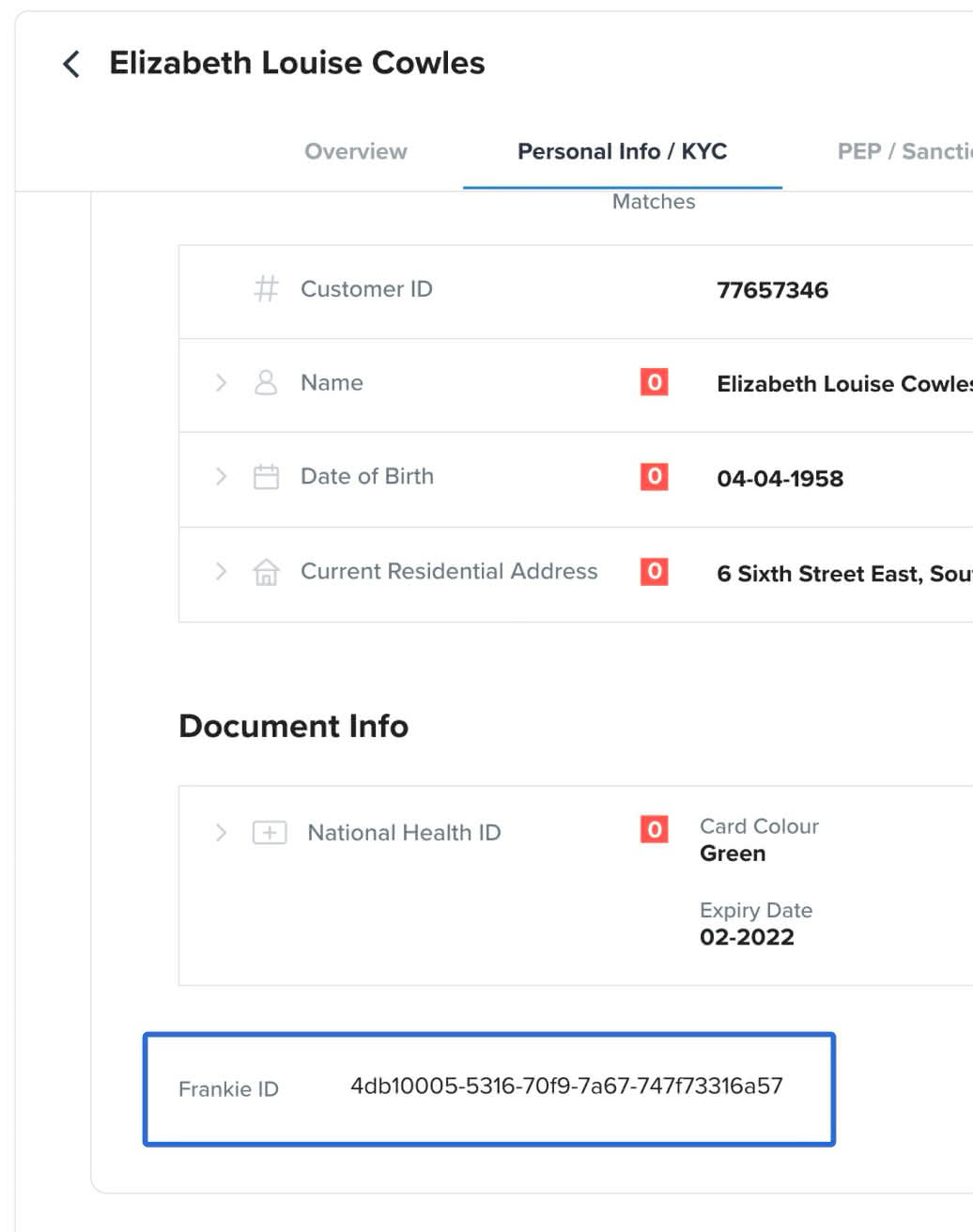Click the Customer ID number 77657346
973x1232 pixels.
click(772, 290)
